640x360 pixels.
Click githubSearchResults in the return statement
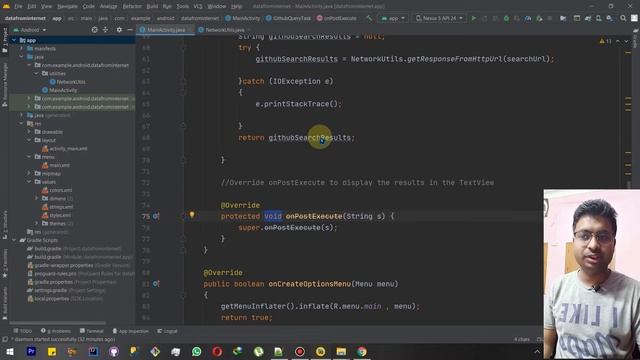(309, 138)
